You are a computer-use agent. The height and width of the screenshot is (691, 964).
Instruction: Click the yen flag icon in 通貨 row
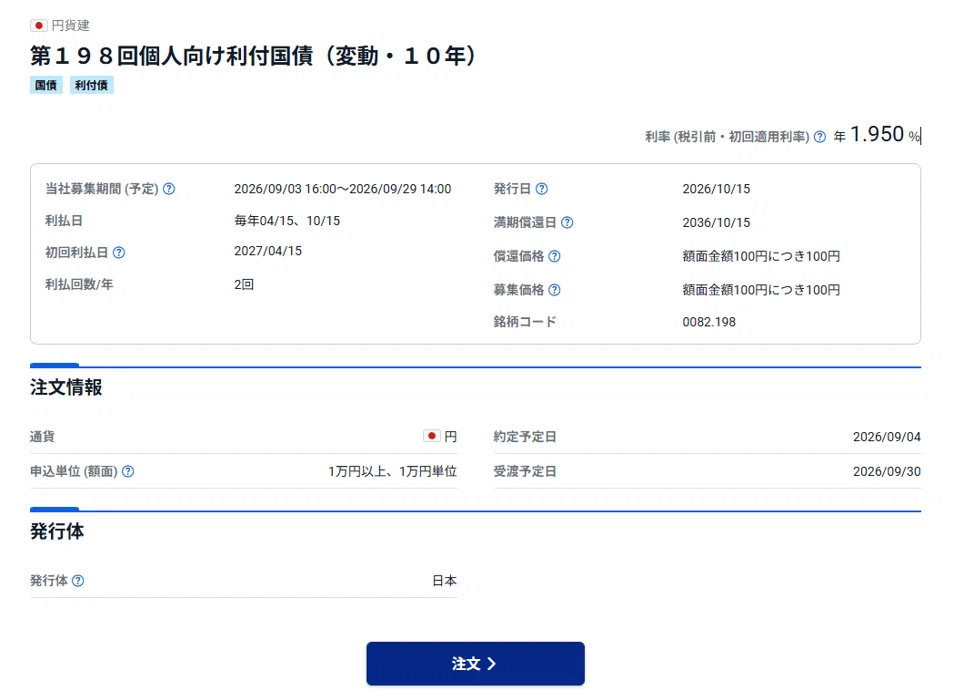[x=432, y=436]
